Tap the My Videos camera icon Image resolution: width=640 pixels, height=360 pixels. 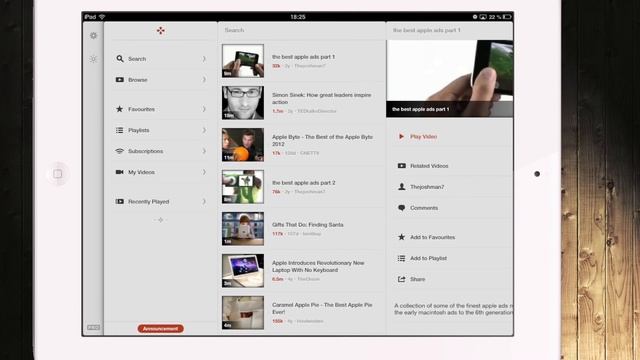point(119,172)
